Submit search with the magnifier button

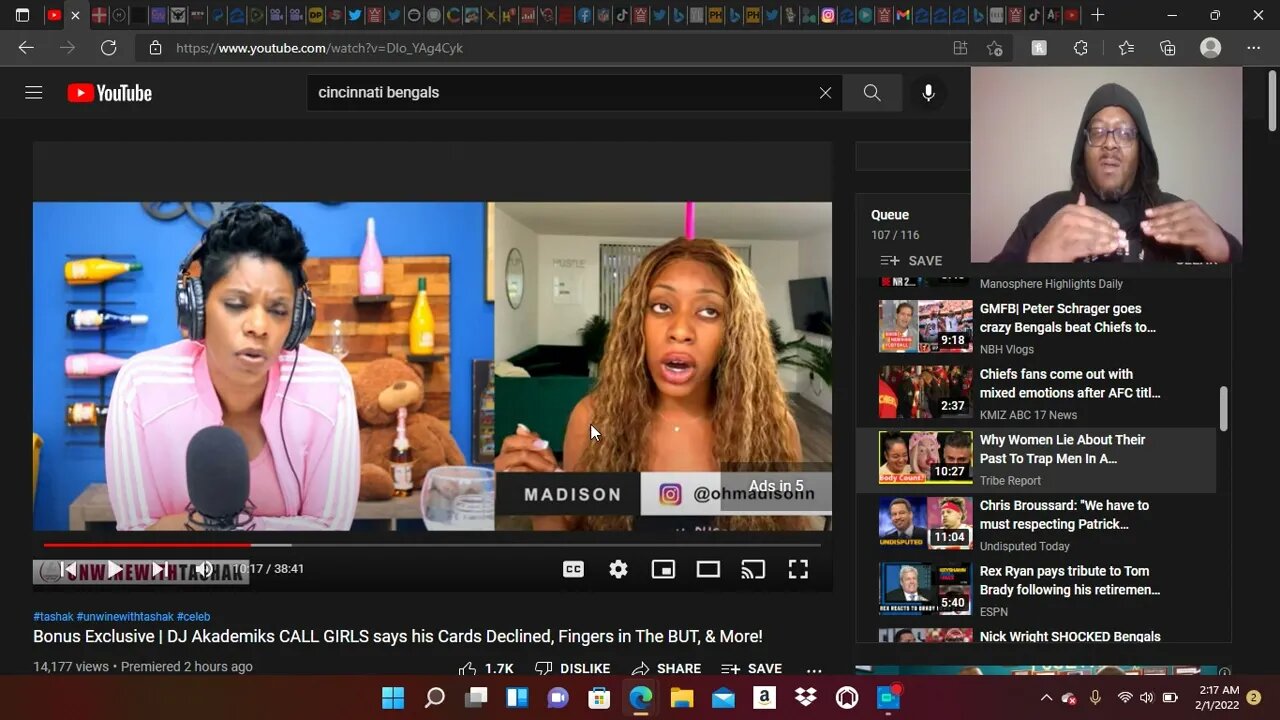pyautogui.click(x=872, y=93)
